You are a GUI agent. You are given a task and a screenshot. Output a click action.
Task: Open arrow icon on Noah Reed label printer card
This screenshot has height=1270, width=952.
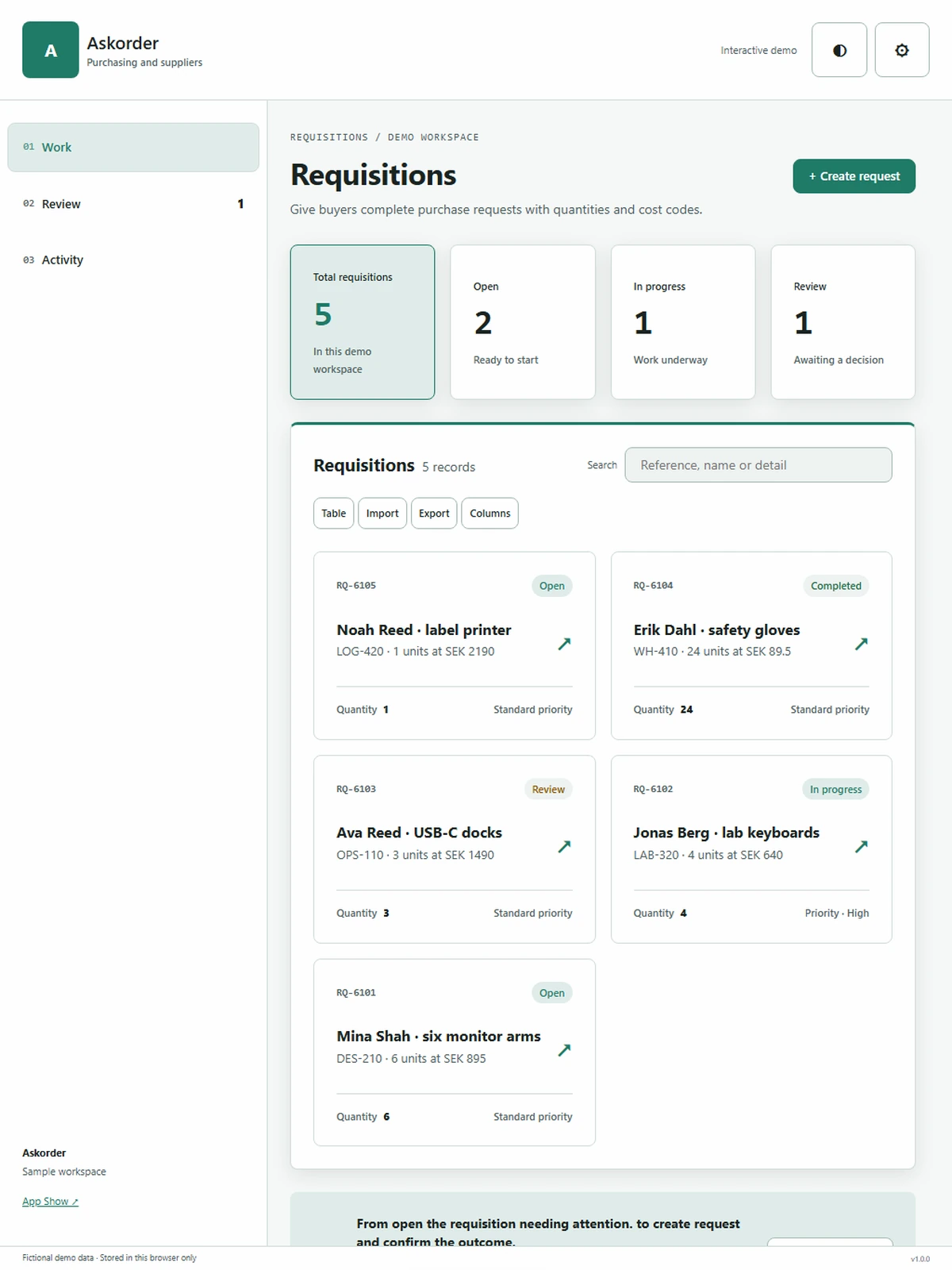564,644
